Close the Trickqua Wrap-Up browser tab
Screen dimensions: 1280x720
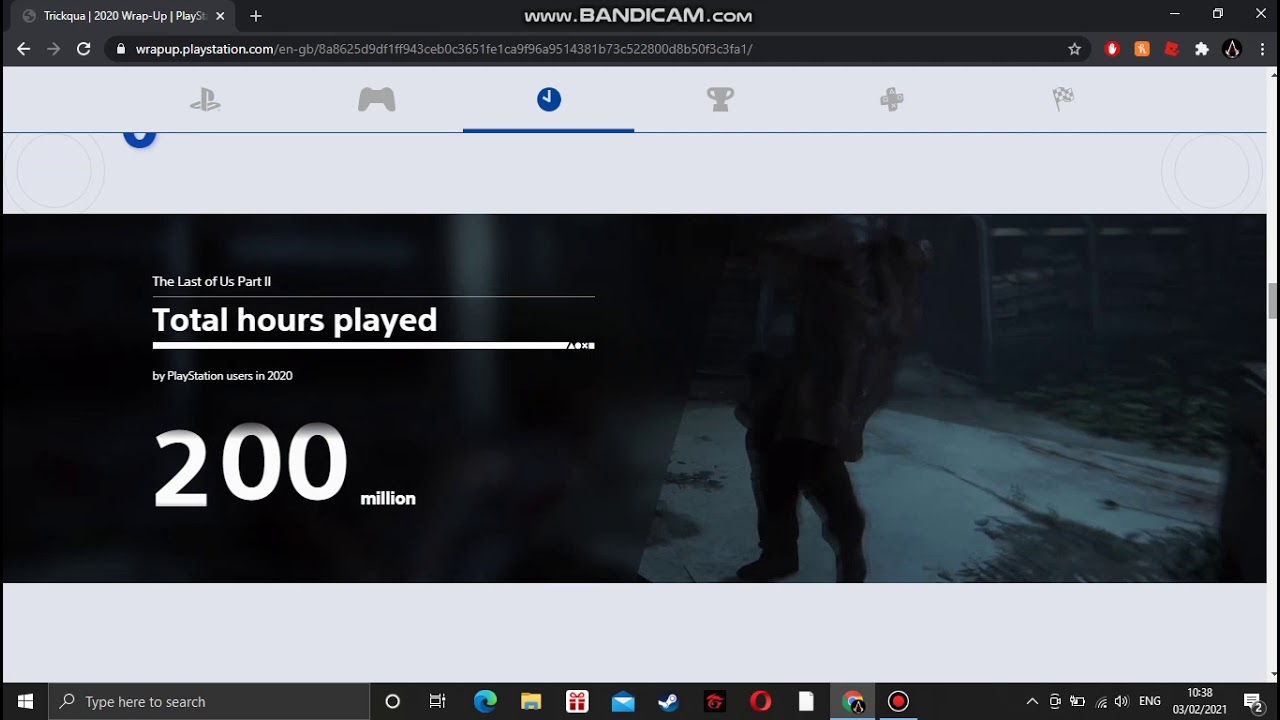click(x=220, y=16)
